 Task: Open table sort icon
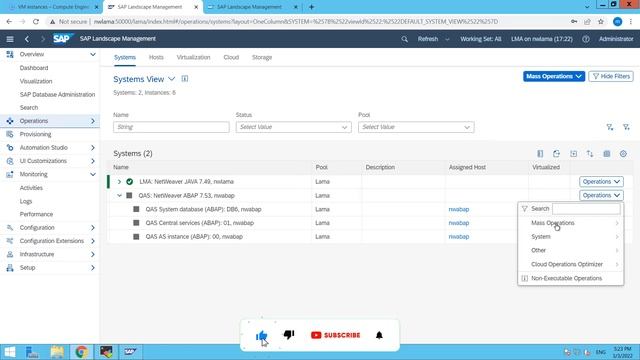point(590,154)
